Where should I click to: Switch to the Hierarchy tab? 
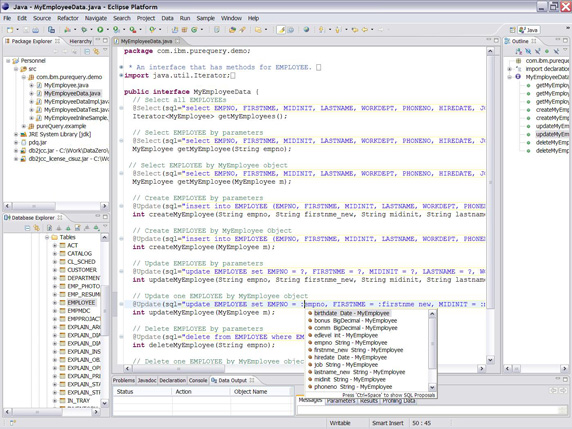[x=80, y=41]
